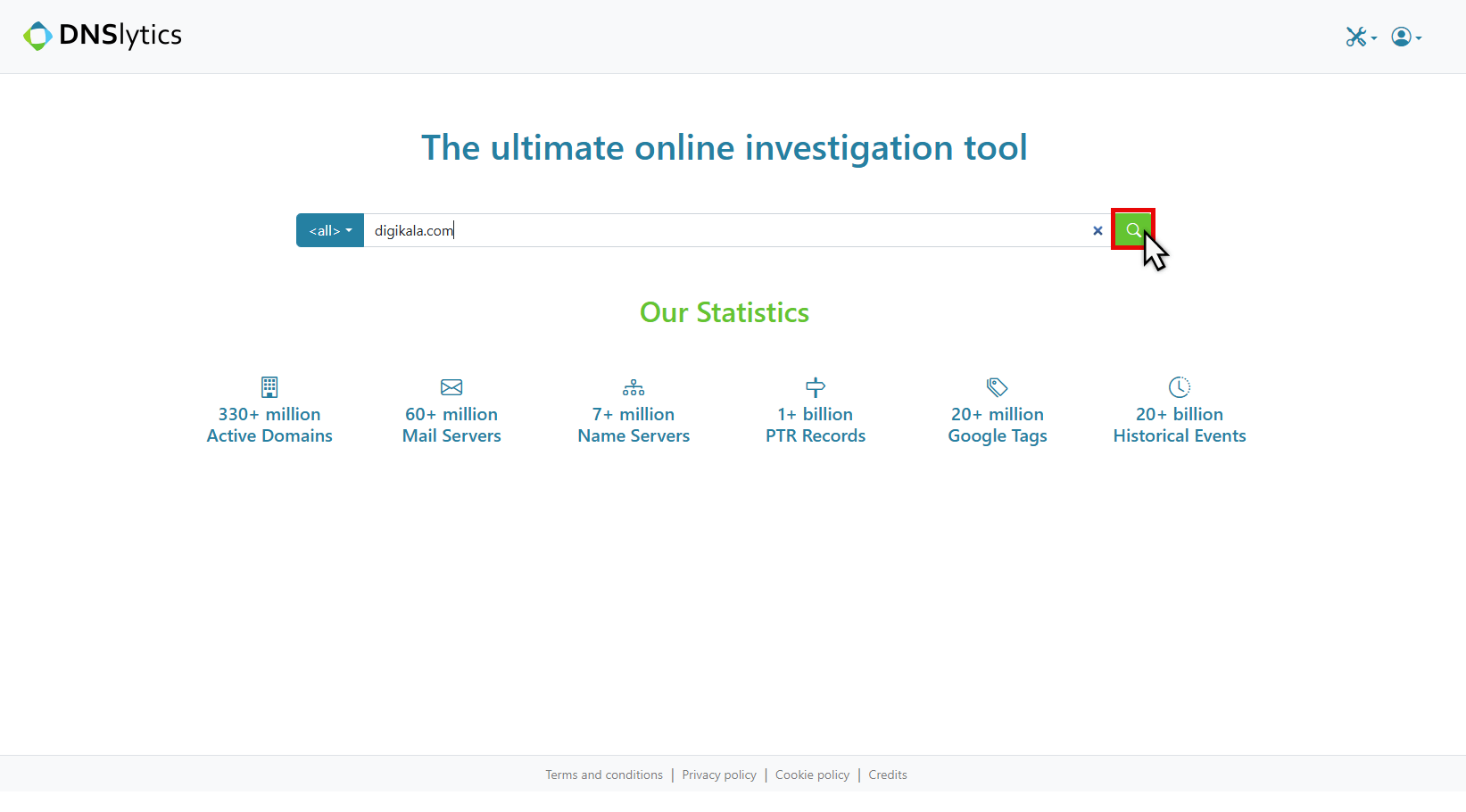Open the user account menu
The image size is (1466, 812).
pos(1406,37)
